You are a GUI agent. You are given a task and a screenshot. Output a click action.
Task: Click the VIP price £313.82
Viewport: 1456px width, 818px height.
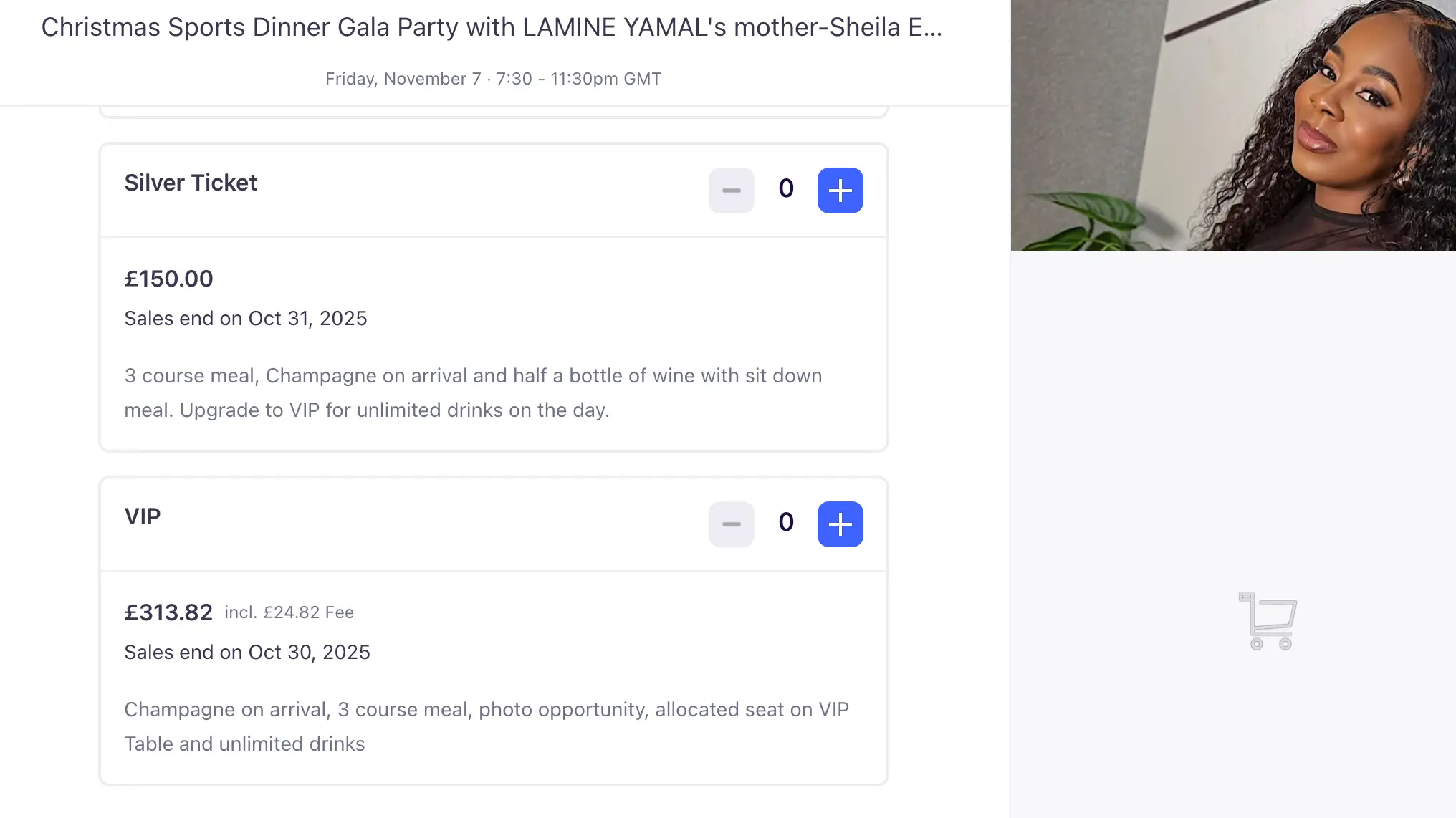pyautogui.click(x=168, y=612)
